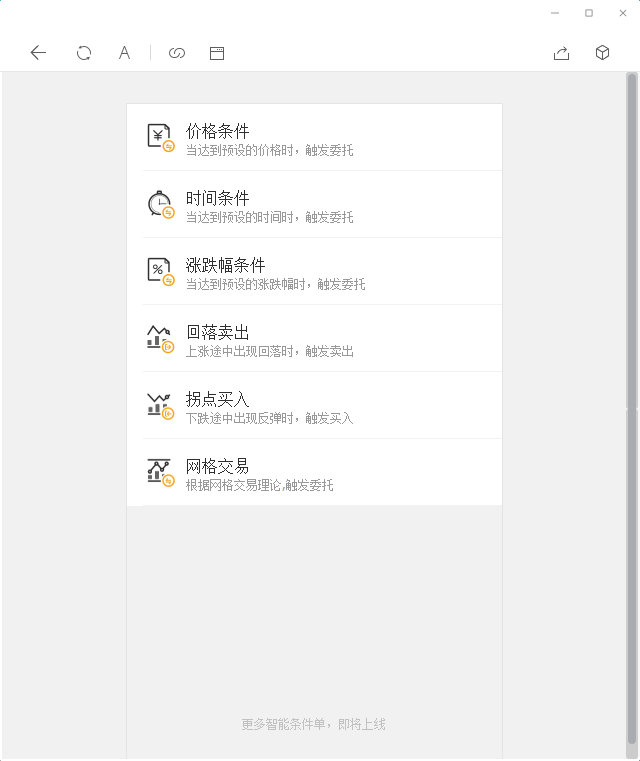This screenshot has width=640, height=761.
Task: Select the 涨跌幅条件 entry
Action: click(x=314, y=271)
